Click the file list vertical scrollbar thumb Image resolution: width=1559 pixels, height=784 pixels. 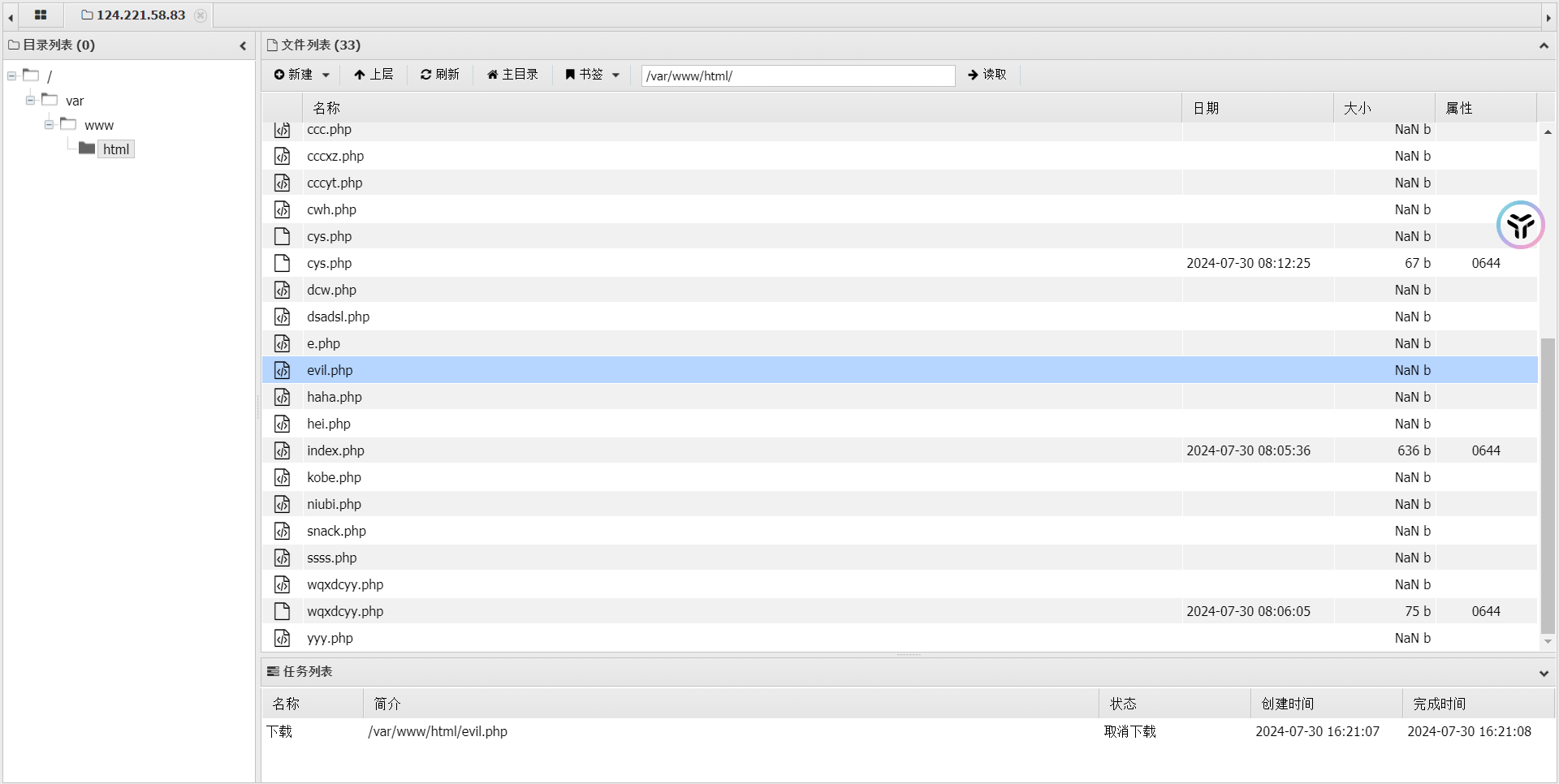pyautogui.click(x=1548, y=485)
